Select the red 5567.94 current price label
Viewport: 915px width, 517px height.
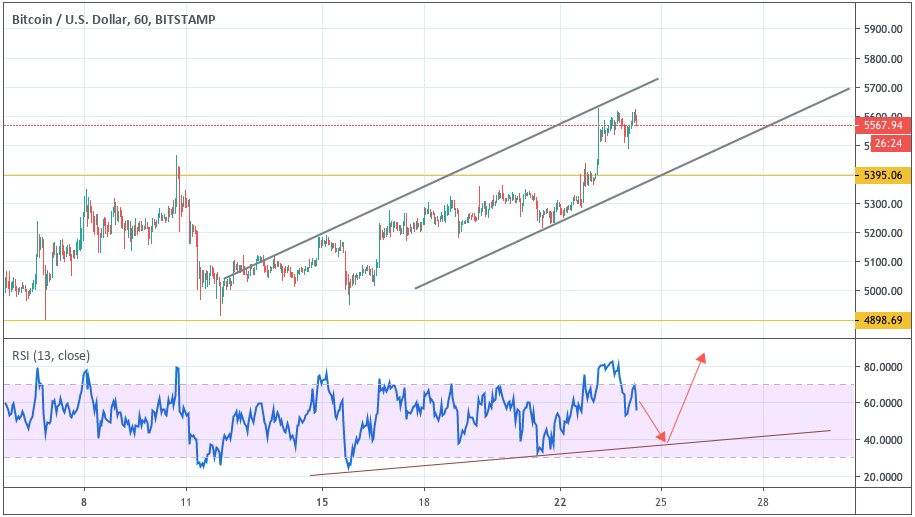pyautogui.click(x=882, y=125)
